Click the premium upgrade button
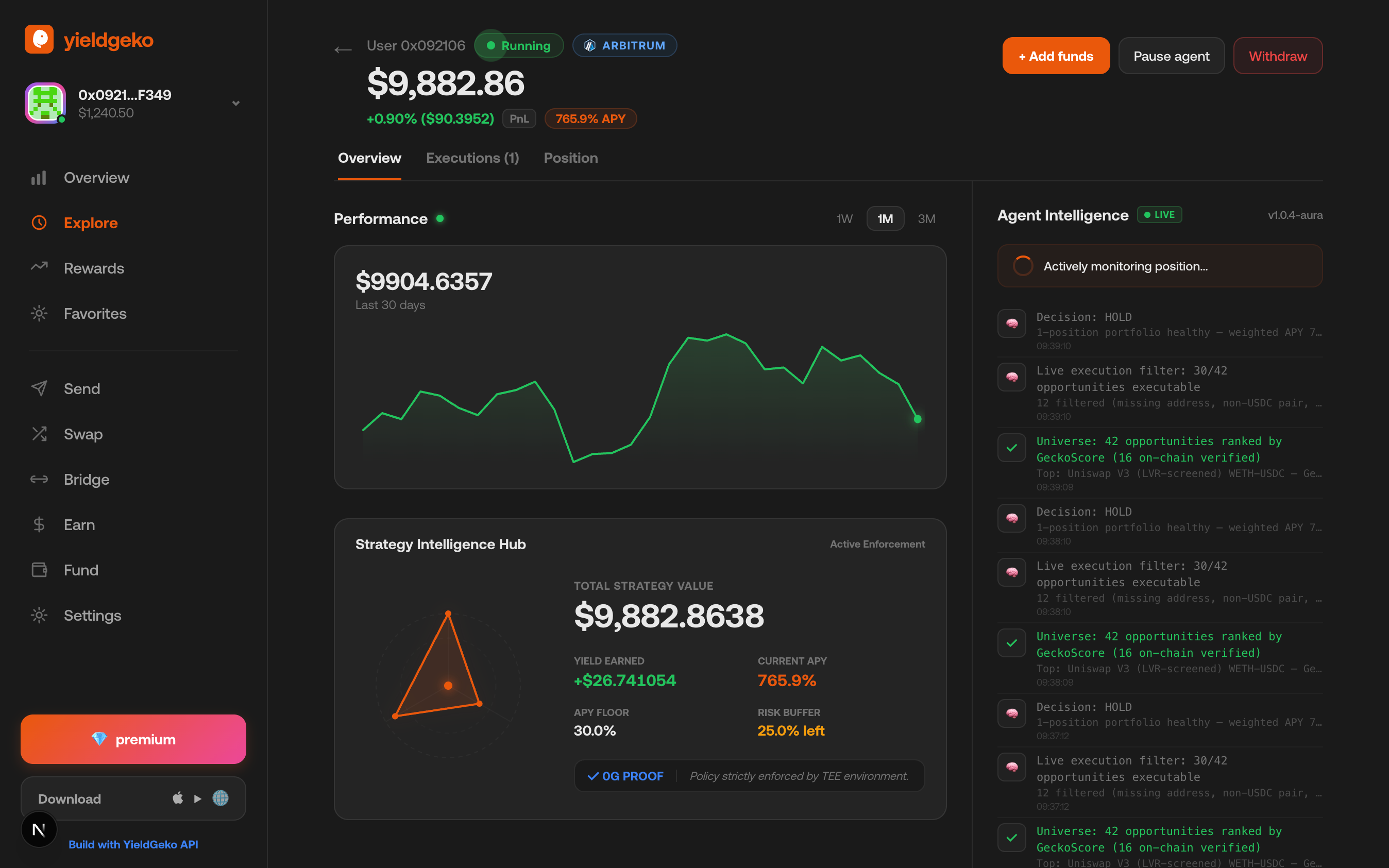This screenshot has width=1389, height=868. pyautogui.click(x=133, y=739)
